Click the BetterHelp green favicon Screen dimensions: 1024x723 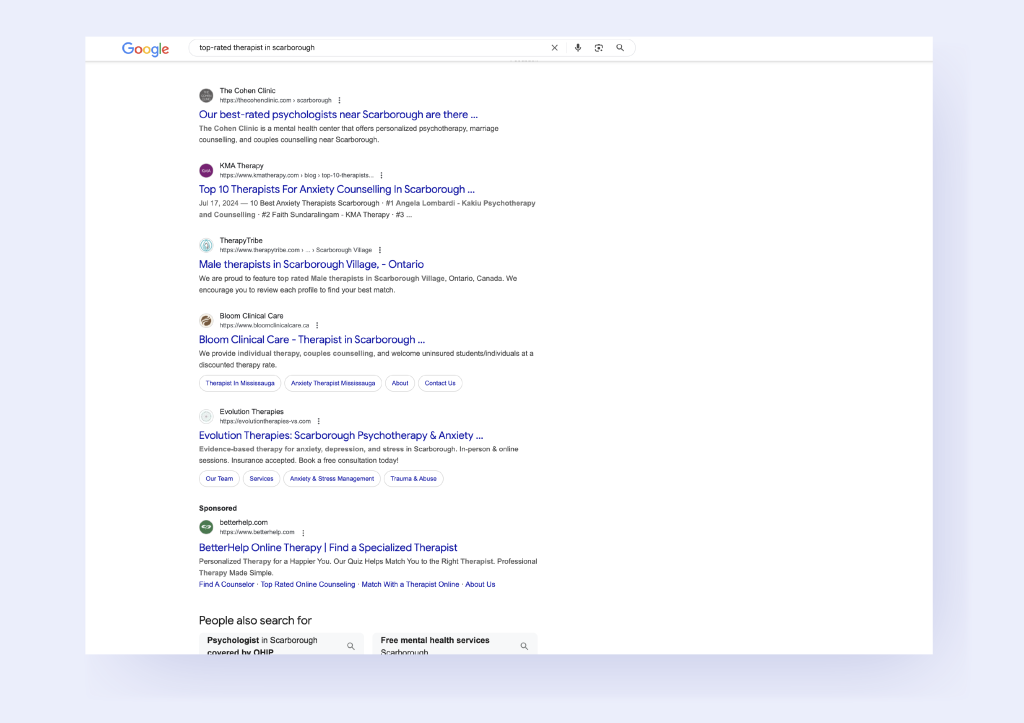pos(206,527)
